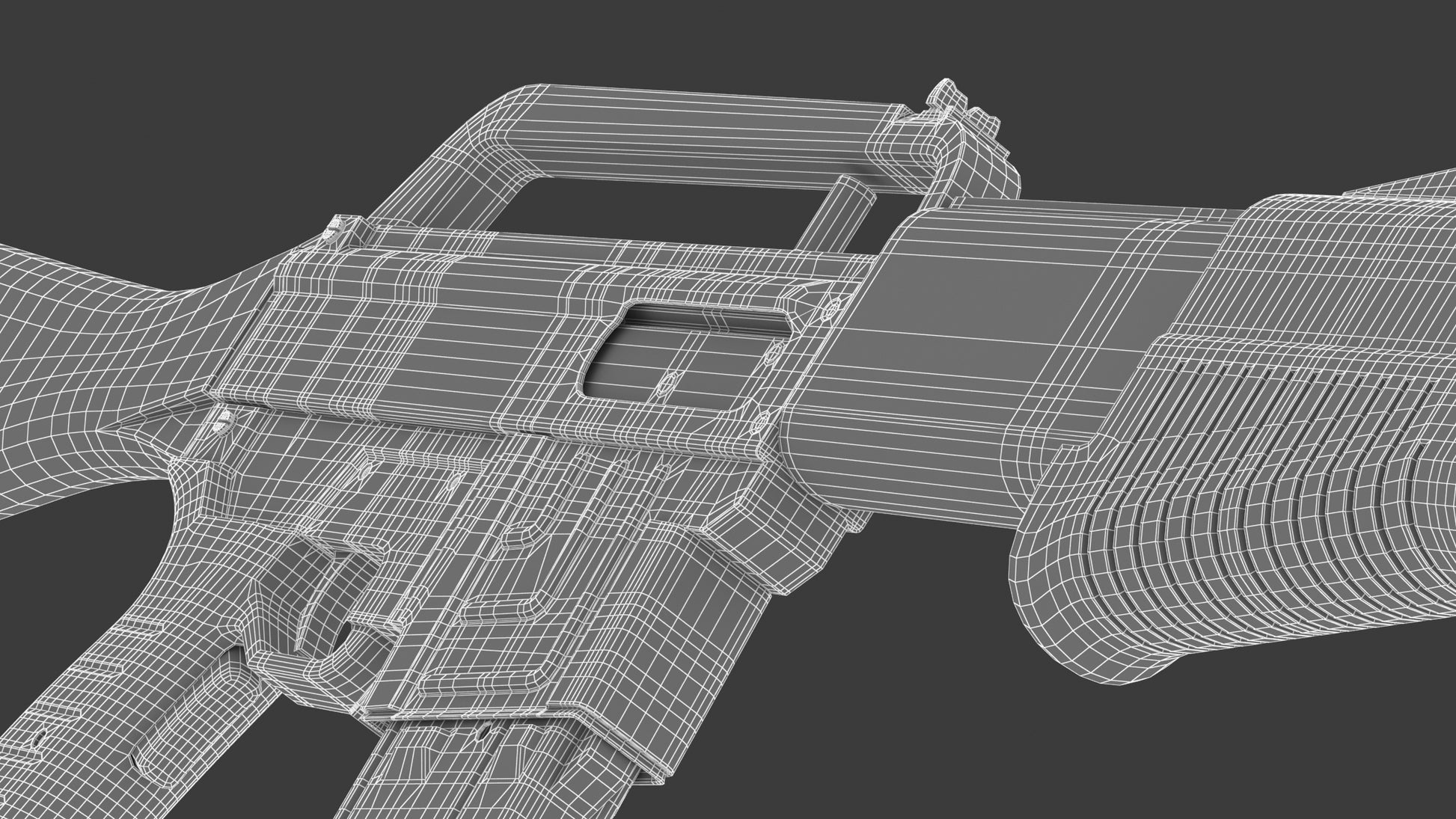This screenshot has width=1456, height=819.
Task: Select the handguard vent slots
Action: point(1287,389)
